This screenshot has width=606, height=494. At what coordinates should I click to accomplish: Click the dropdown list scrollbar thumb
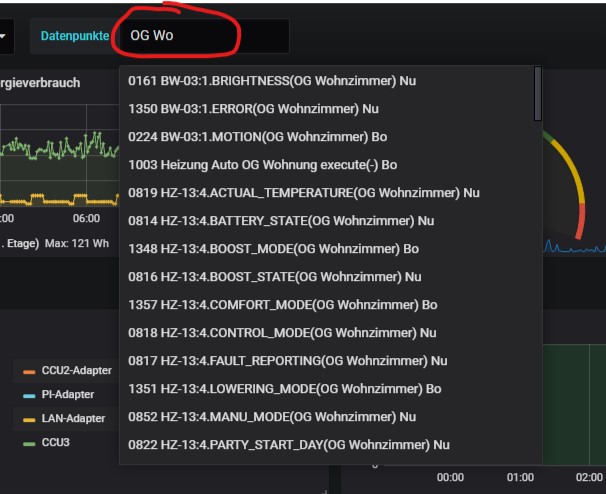coord(538,94)
